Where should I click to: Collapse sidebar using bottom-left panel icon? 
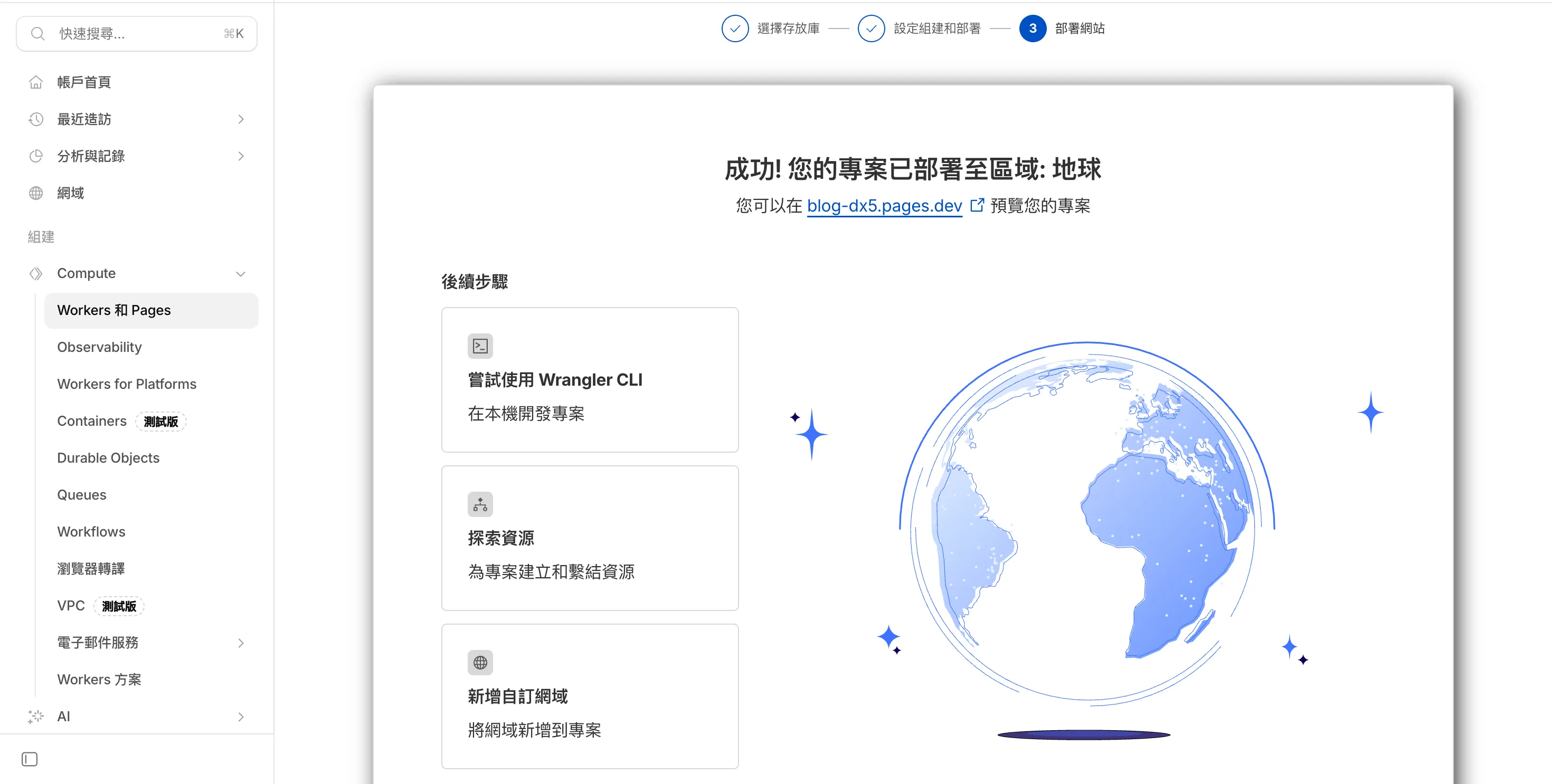coord(30,759)
